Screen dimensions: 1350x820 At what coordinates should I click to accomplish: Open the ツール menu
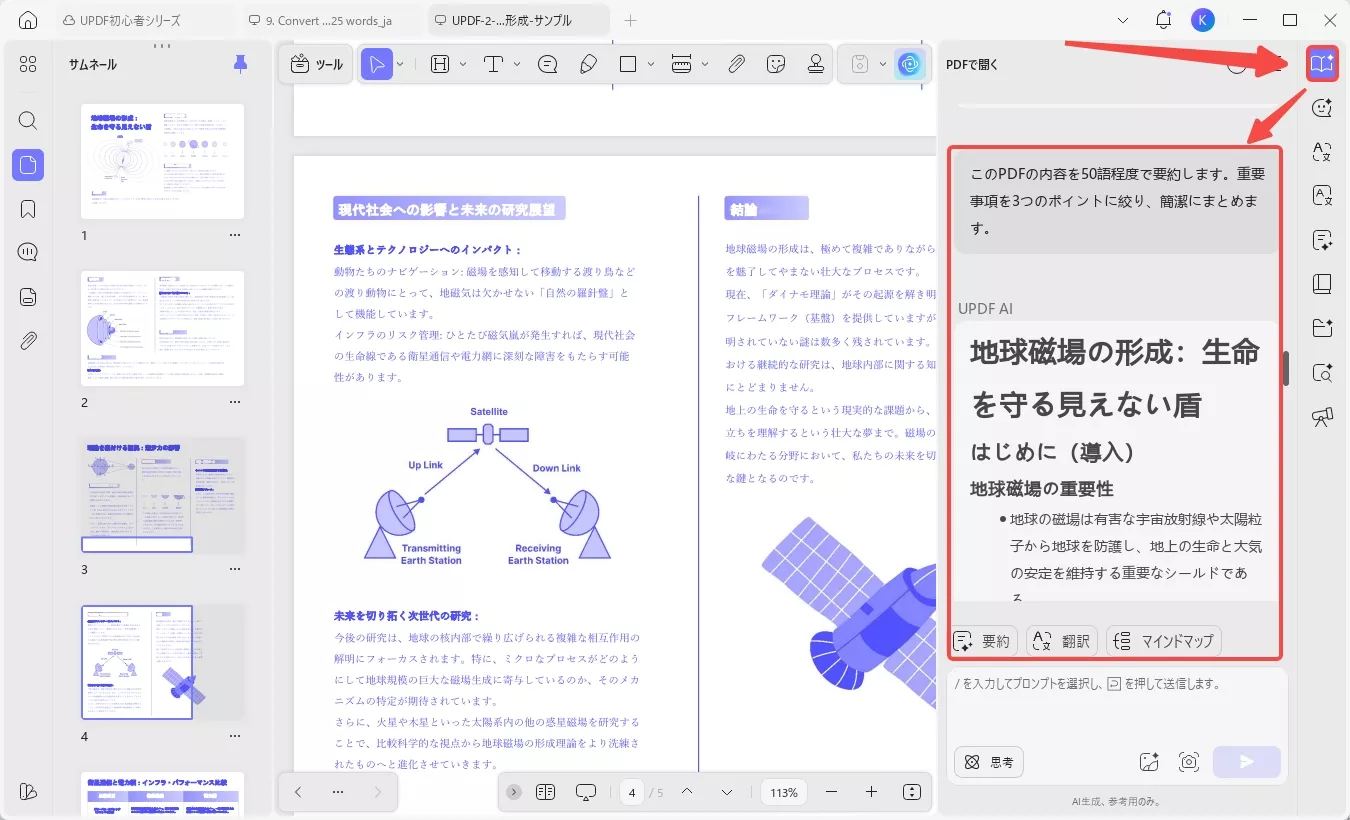(x=316, y=63)
